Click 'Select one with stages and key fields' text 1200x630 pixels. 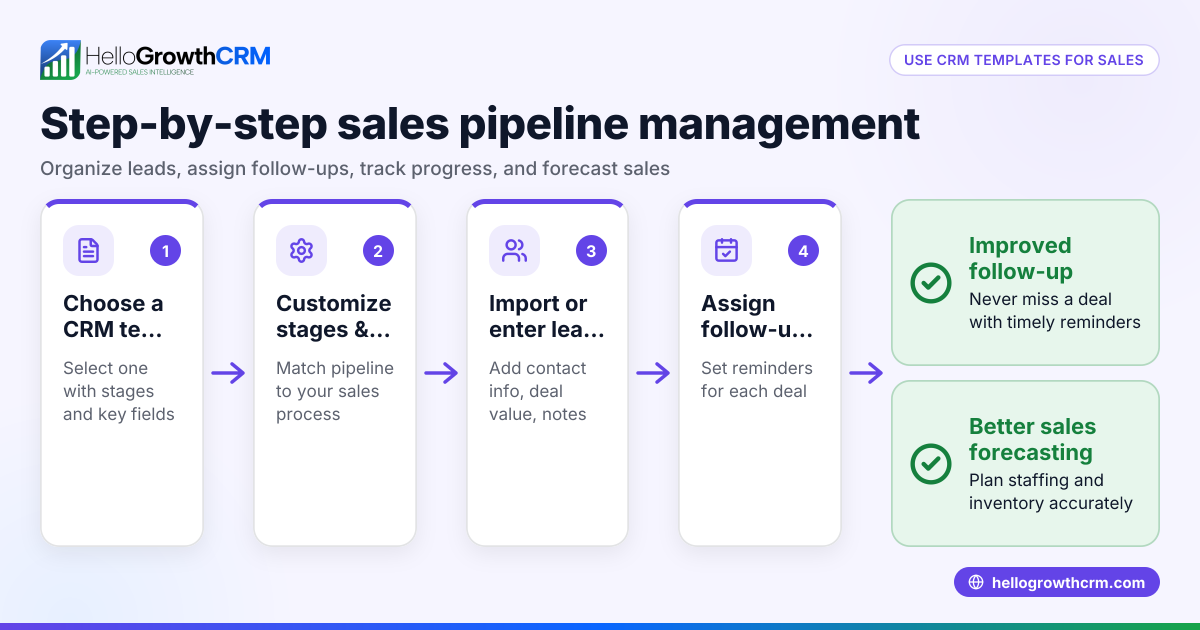pyautogui.click(x=119, y=391)
